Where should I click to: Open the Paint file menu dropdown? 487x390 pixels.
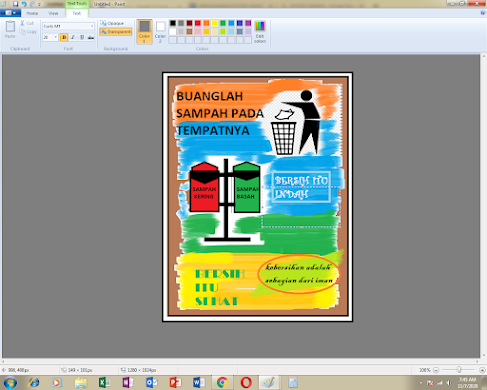[10, 13]
